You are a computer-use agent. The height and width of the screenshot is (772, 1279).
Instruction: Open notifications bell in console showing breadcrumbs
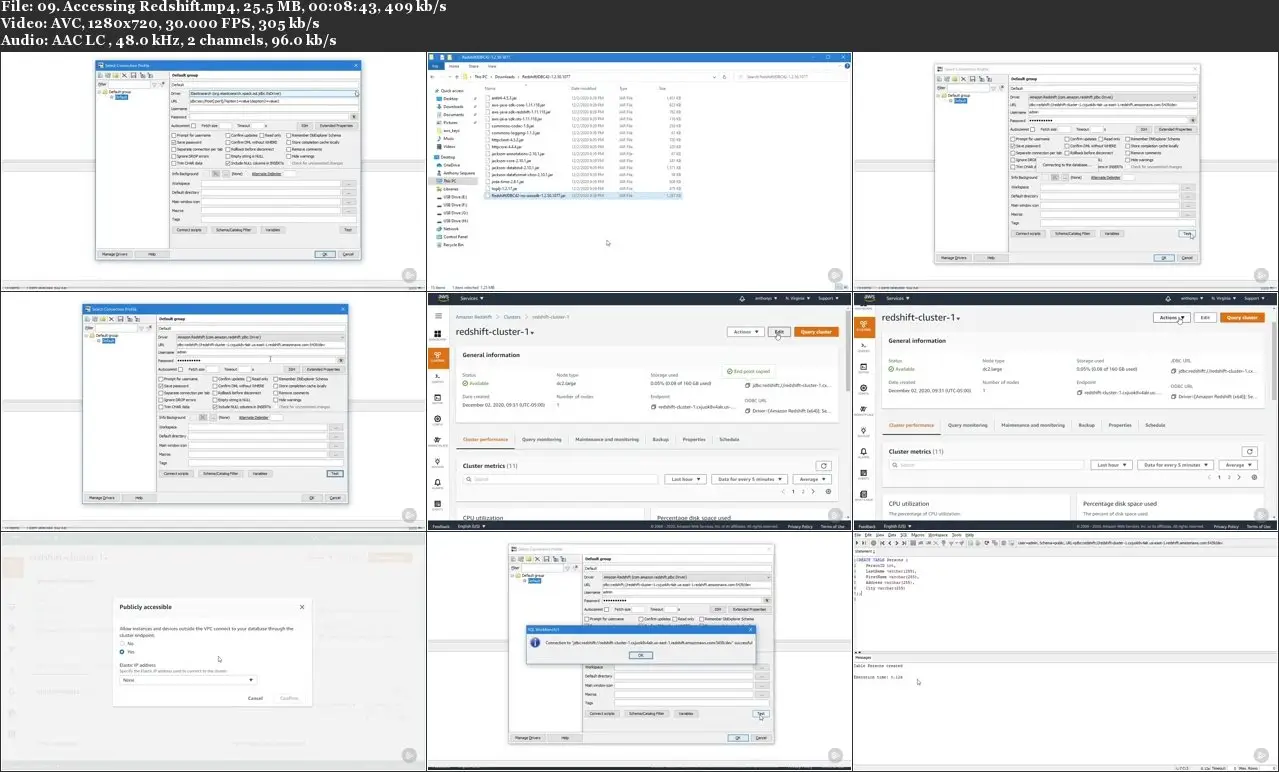tap(742, 298)
